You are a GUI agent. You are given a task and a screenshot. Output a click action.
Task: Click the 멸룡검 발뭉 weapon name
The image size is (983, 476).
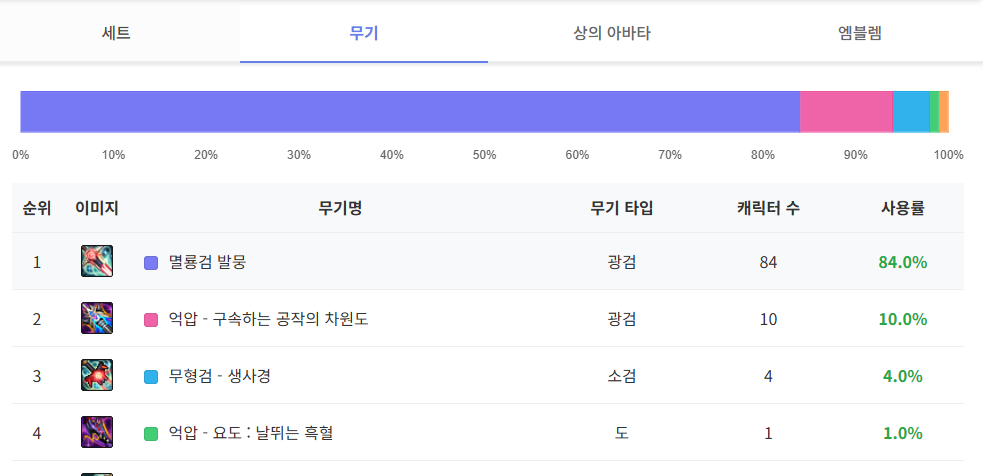point(207,262)
